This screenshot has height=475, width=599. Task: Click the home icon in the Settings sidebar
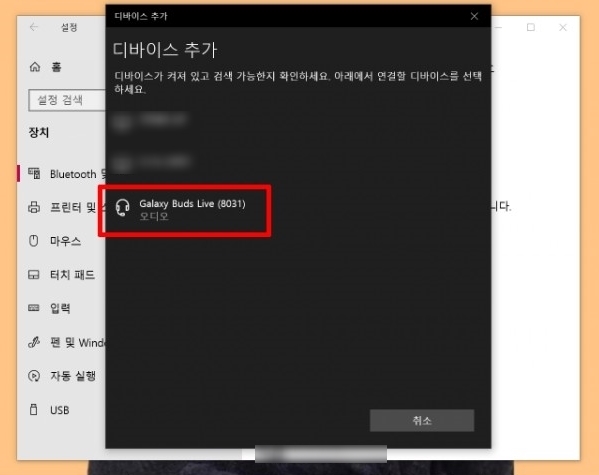(x=35, y=67)
